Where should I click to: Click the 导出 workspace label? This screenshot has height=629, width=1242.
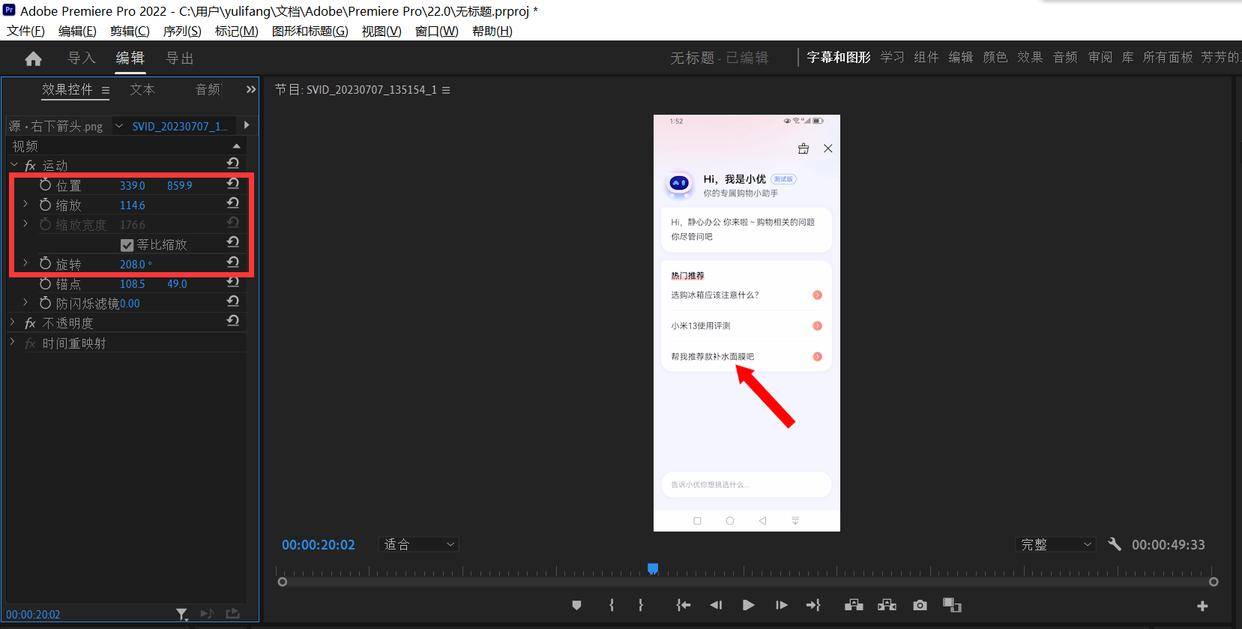point(179,57)
